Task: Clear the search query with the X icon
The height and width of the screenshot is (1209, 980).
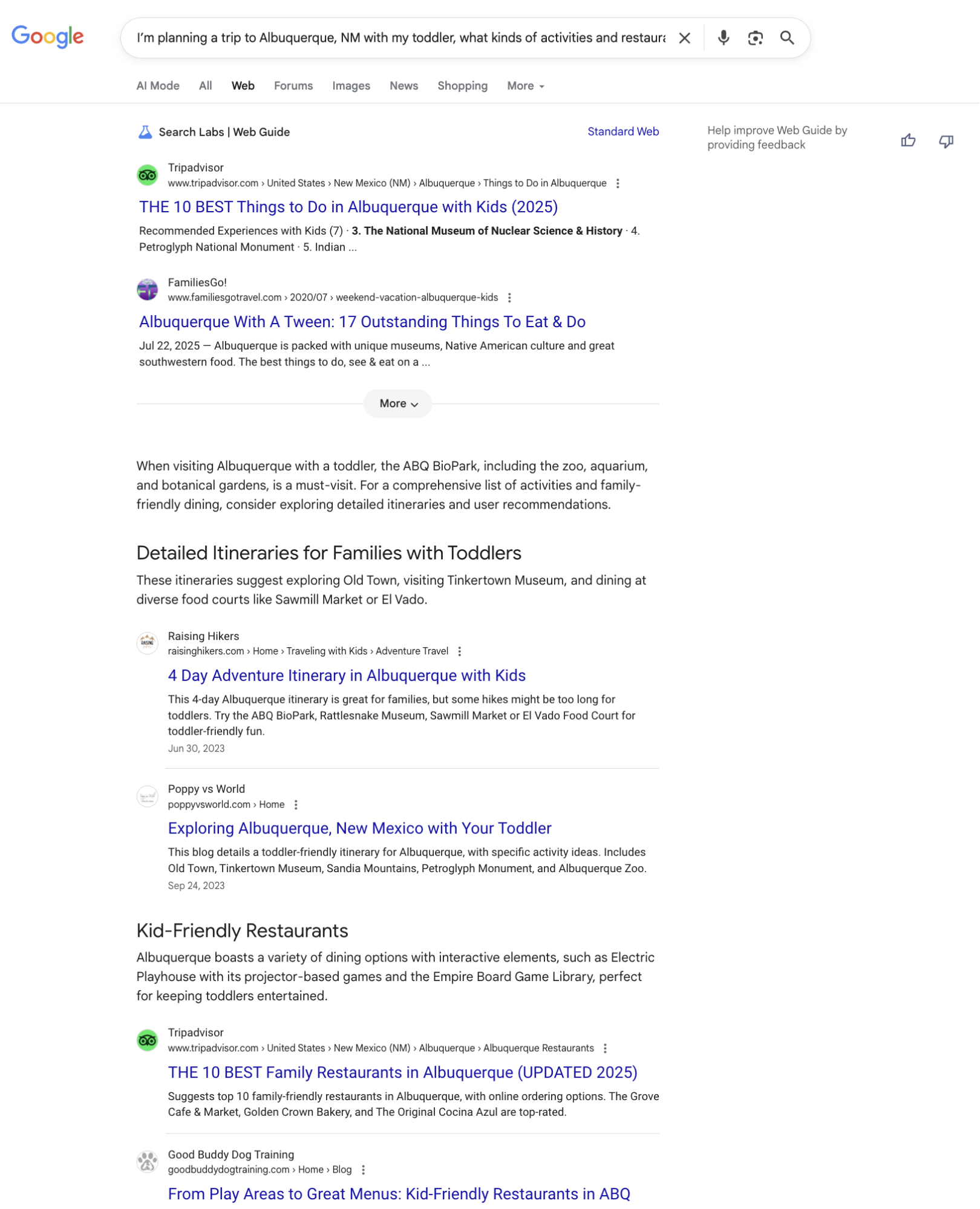Action: tap(685, 38)
